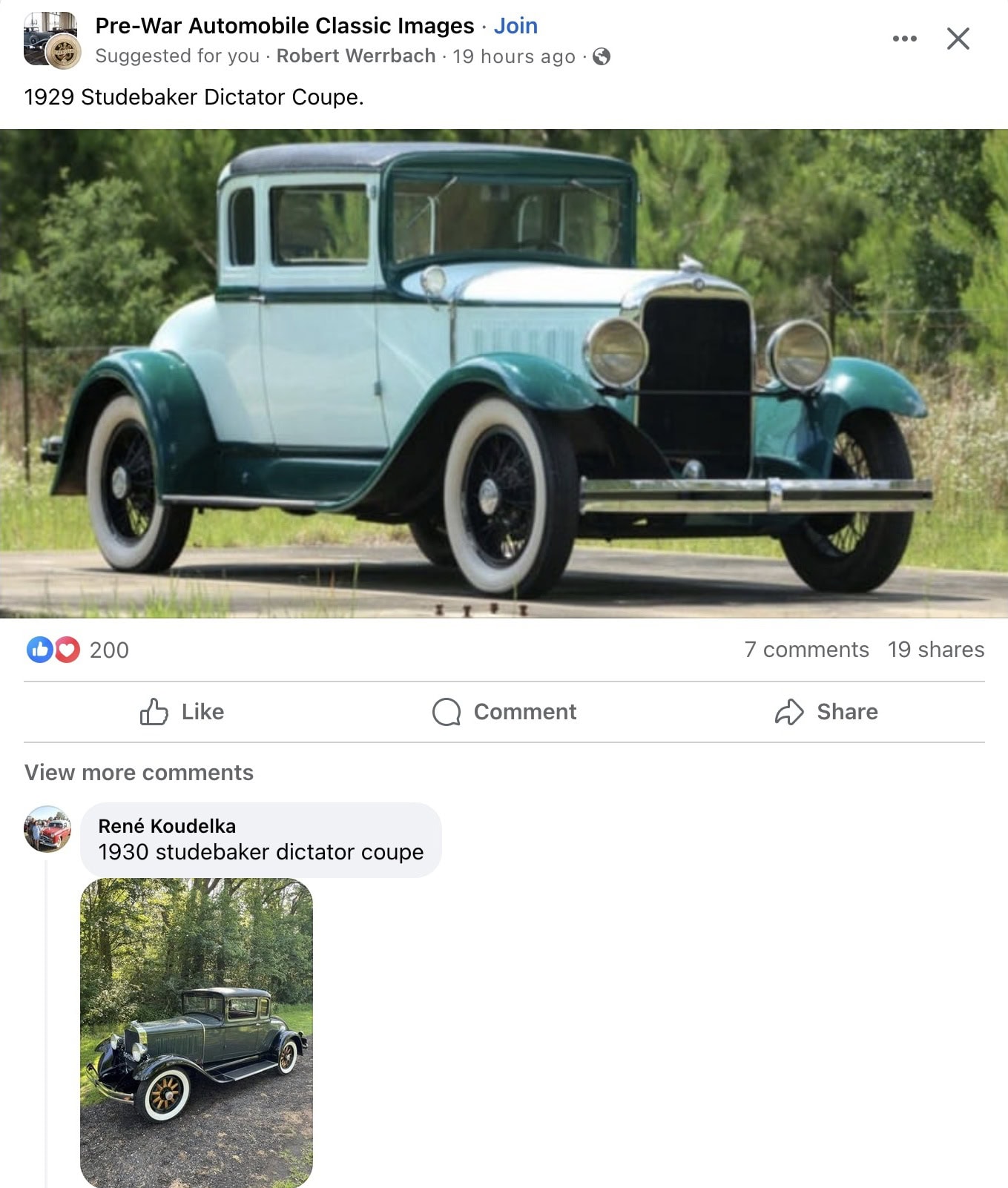1008x1188 pixels.
Task: Open the Pre-War Automobile Classic Images group name
Action: [x=285, y=26]
